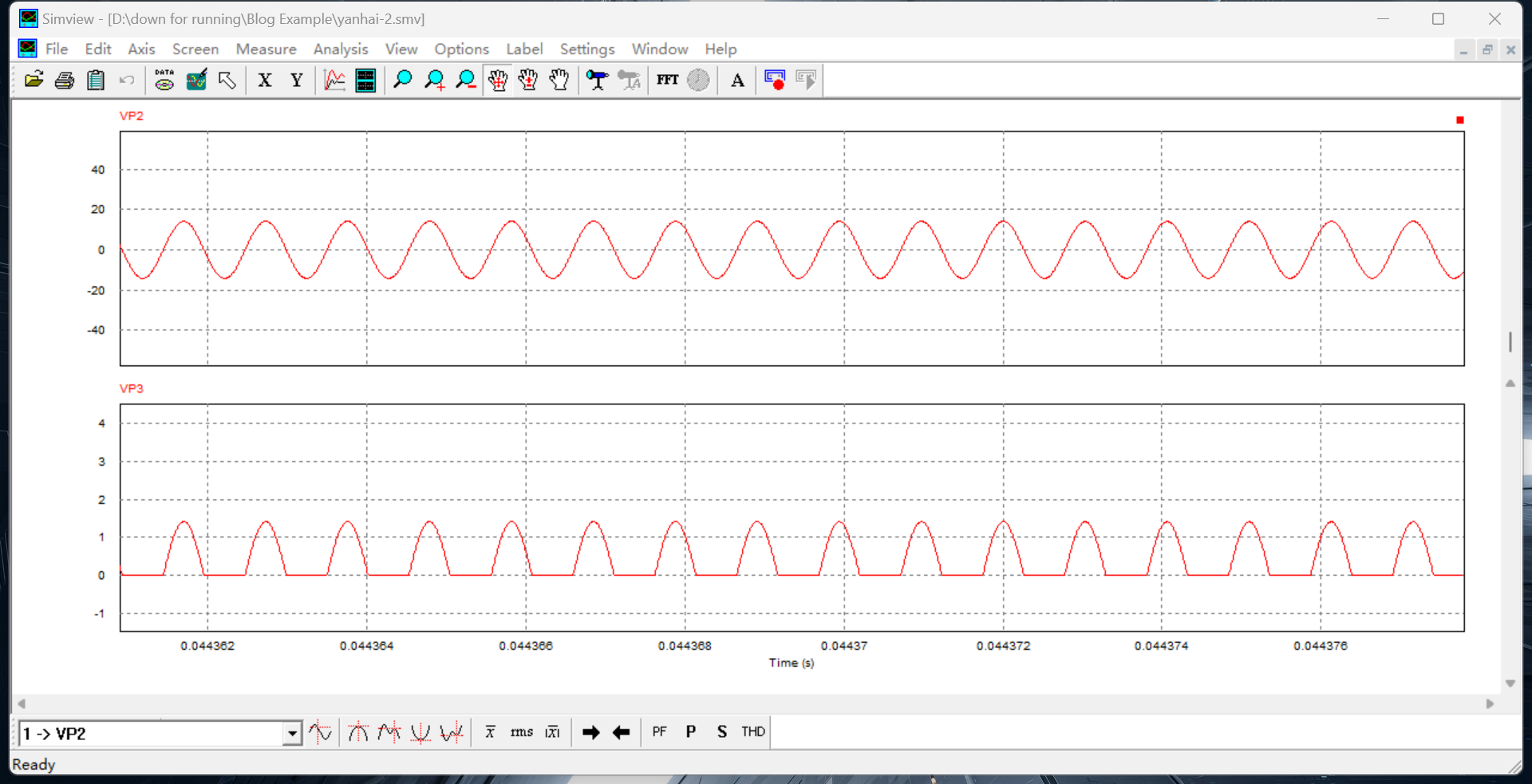The width and height of the screenshot is (1532, 784).
Task: Activate the Measure telescope icon
Action: pyautogui.click(x=597, y=80)
